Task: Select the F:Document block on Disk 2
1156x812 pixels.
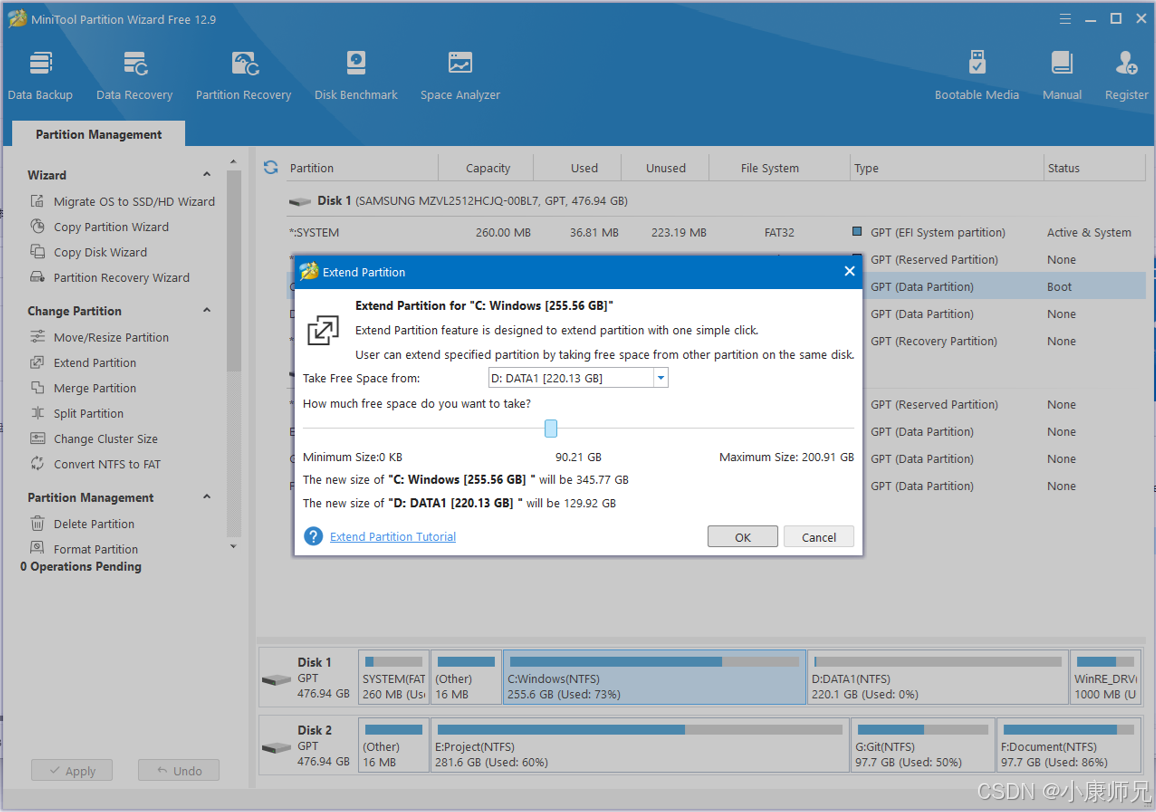Action: click(1068, 745)
